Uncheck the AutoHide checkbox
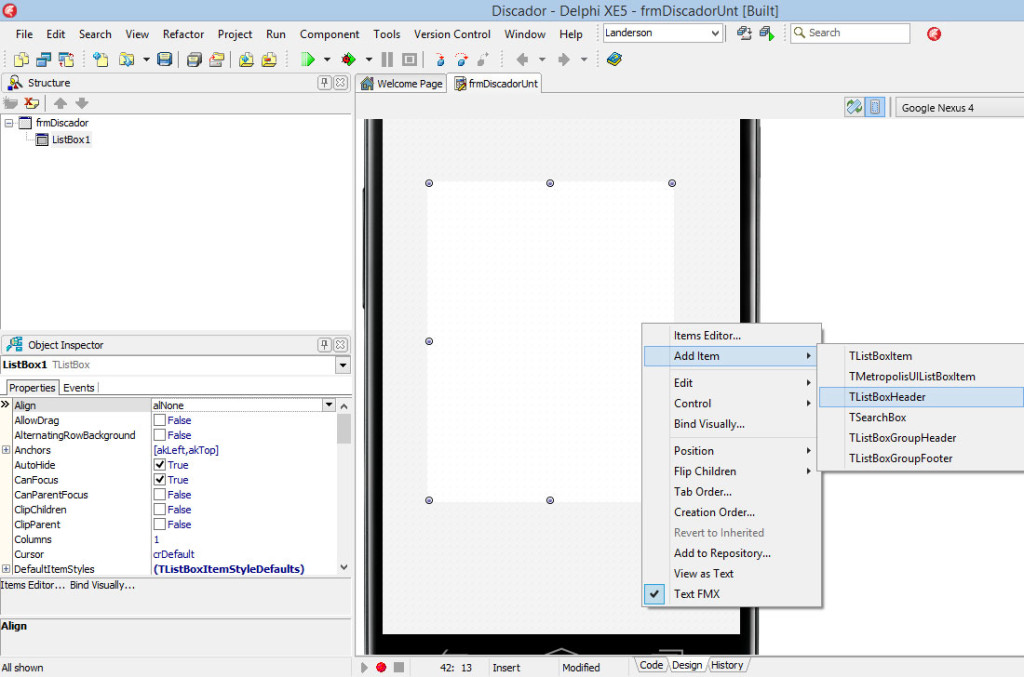The width and height of the screenshot is (1024, 677). (159, 465)
